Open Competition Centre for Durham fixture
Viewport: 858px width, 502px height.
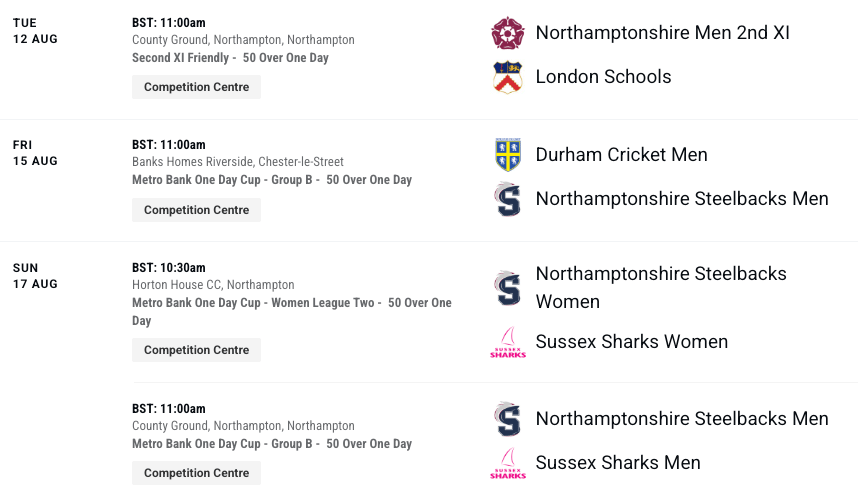click(x=196, y=210)
